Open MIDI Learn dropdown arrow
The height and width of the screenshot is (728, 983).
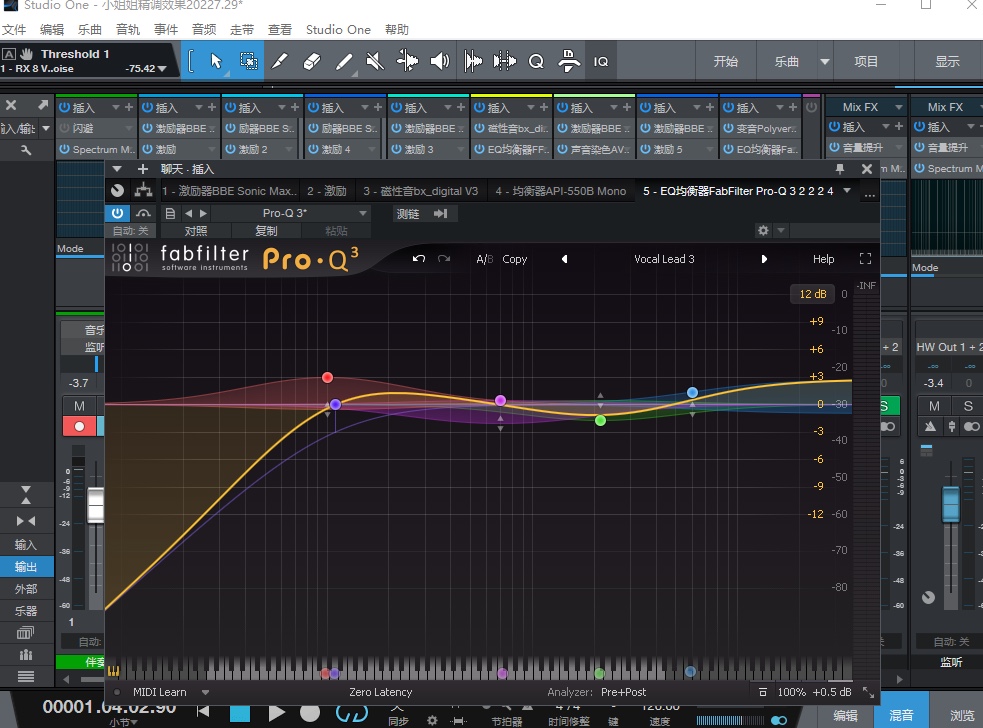pyautogui.click(x=205, y=692)
